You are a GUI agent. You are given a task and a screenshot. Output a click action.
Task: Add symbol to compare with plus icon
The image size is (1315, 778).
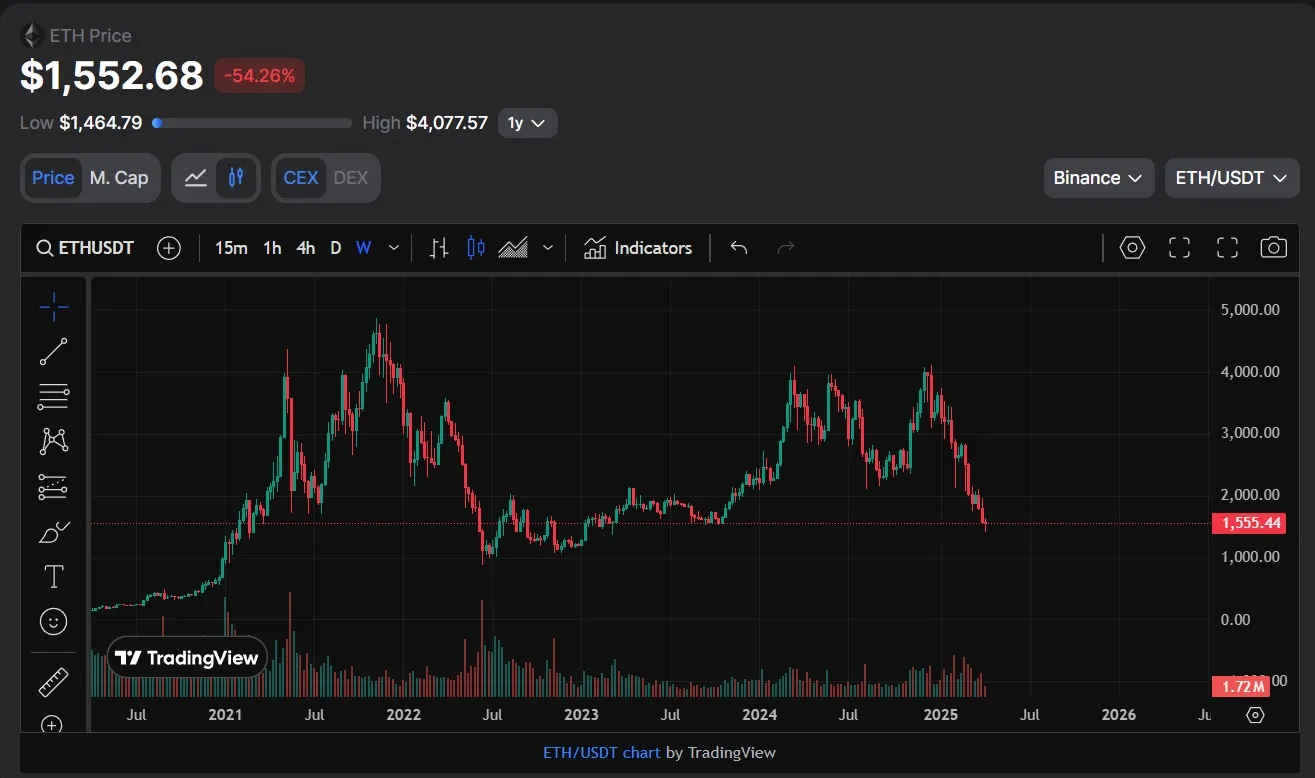(x=169, y=248)
